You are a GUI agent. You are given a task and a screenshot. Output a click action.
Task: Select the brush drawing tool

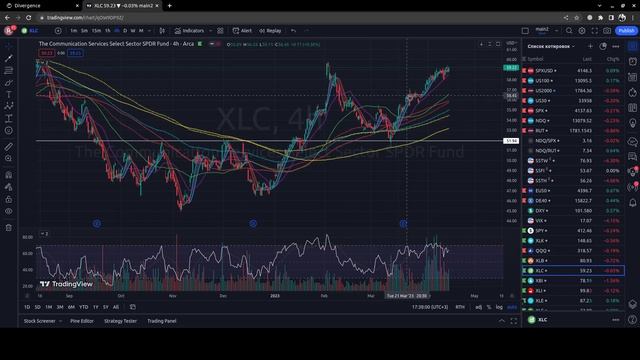coord(9,83)
